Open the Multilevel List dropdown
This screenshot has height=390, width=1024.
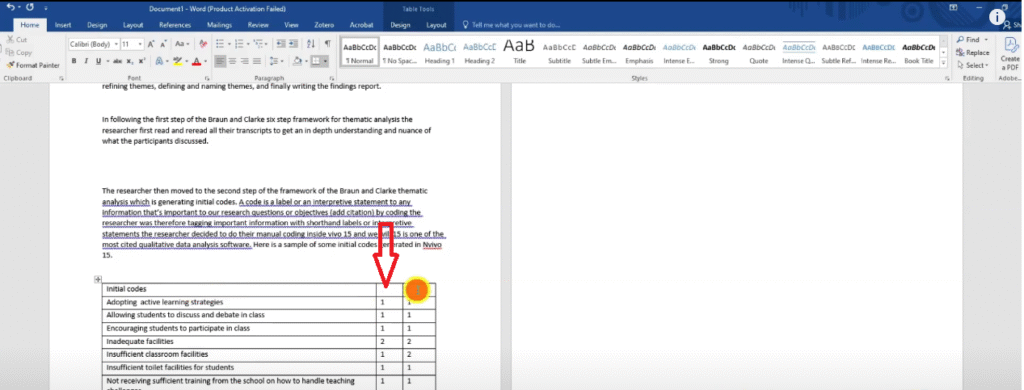(x=266, y=44)
